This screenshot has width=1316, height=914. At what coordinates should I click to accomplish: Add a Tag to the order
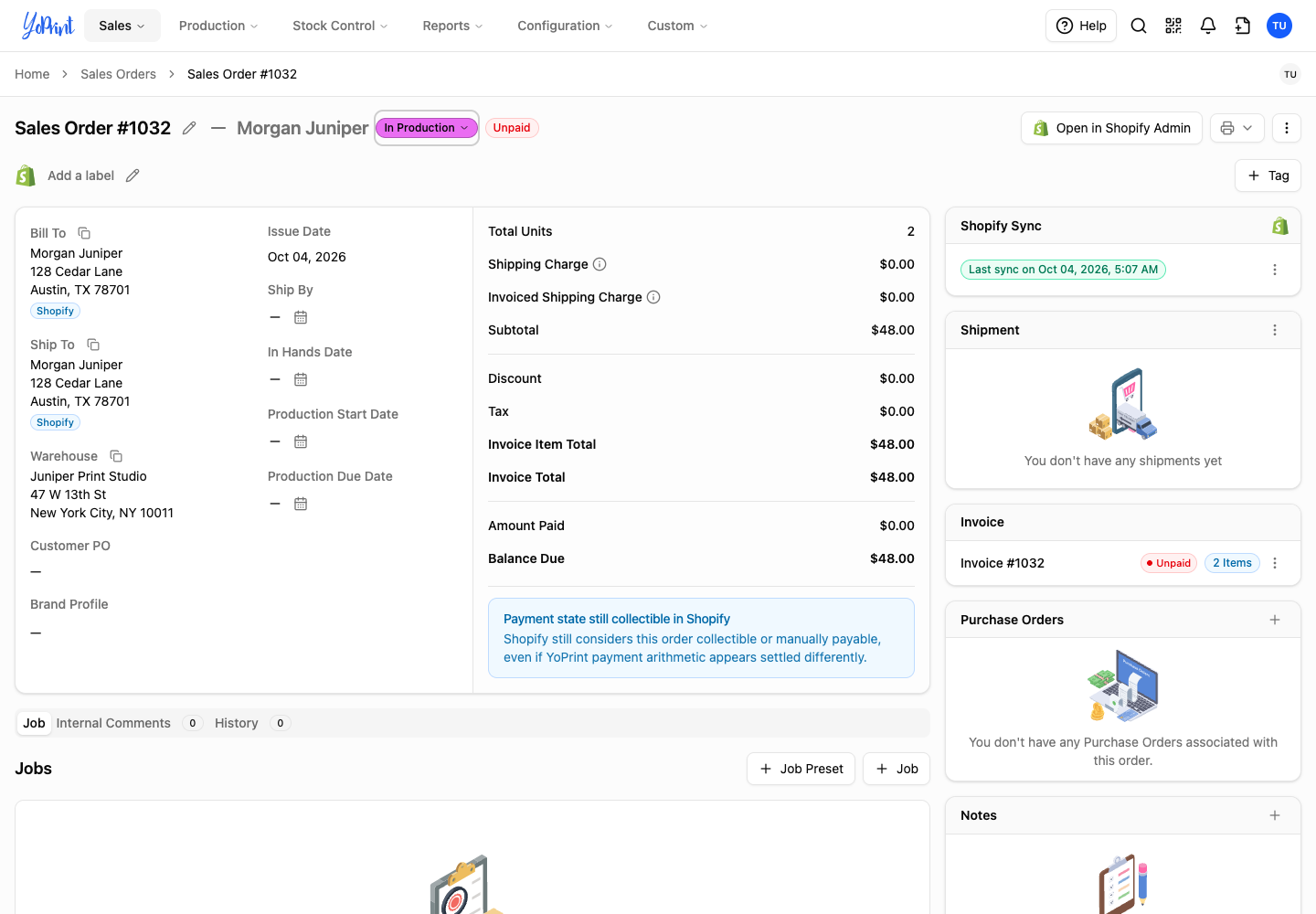click(x=1268, y=175)
